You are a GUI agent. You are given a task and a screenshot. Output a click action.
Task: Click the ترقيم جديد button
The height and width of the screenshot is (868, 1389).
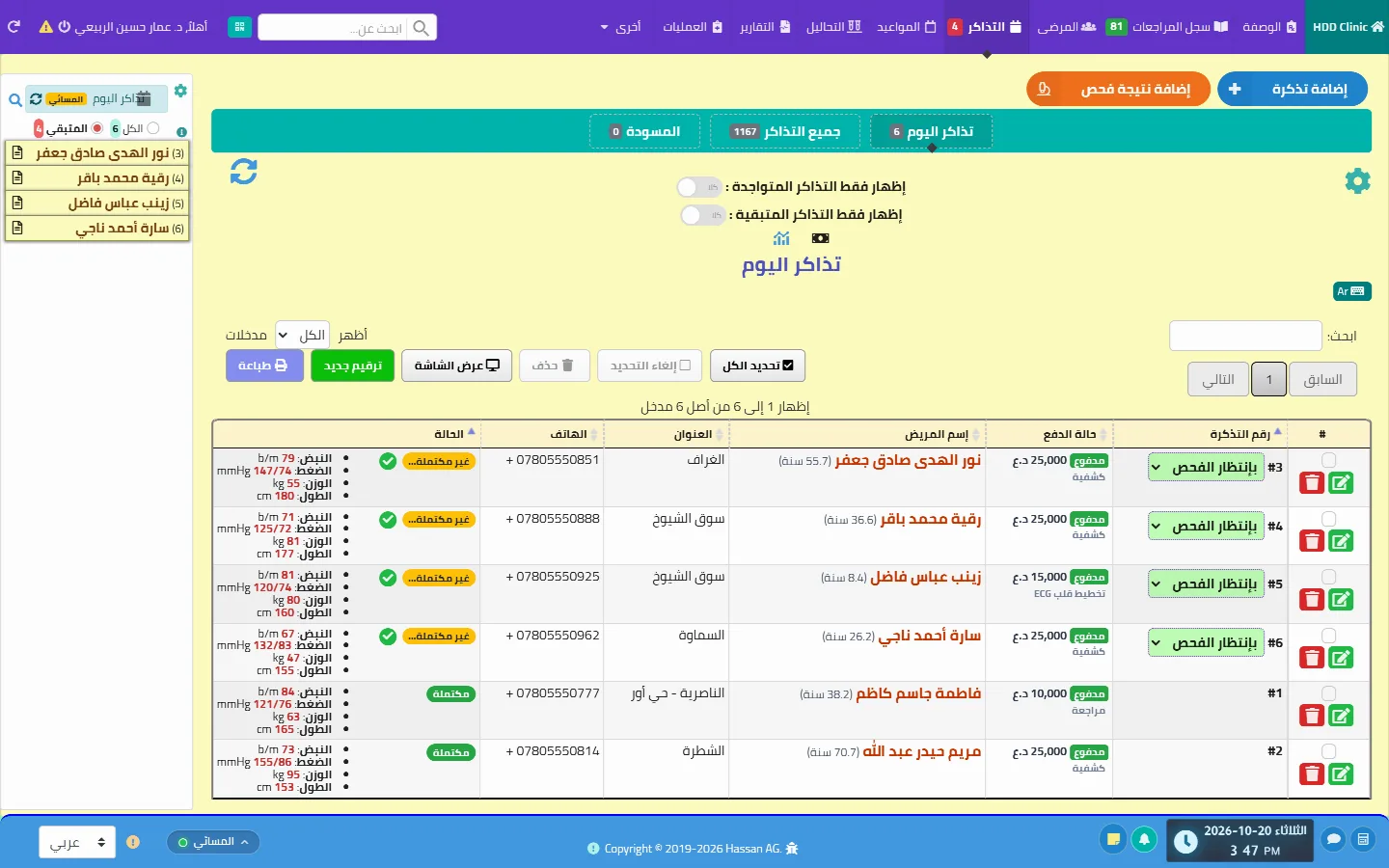(352, 366)
